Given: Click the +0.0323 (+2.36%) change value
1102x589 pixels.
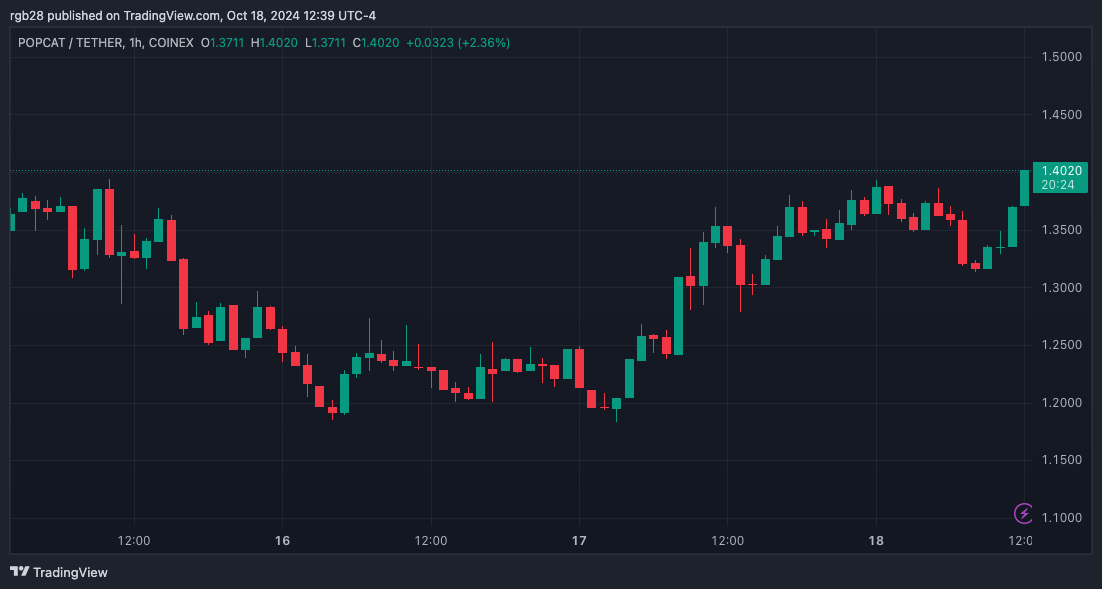Looking at the screenshot, I should (458, 43).
